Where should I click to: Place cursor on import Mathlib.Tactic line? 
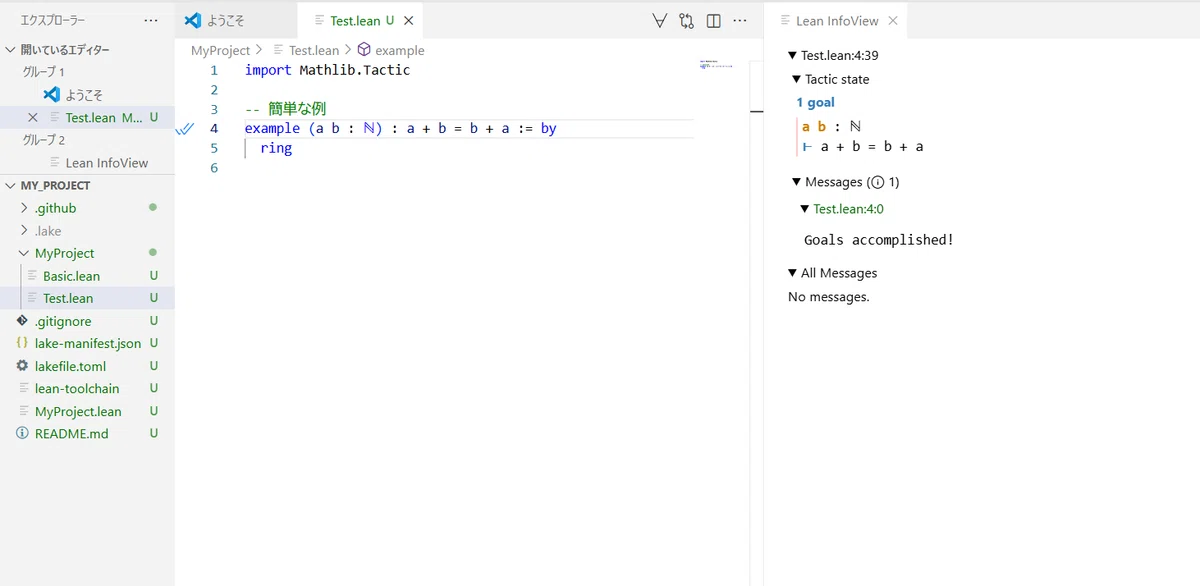[327, 70]
